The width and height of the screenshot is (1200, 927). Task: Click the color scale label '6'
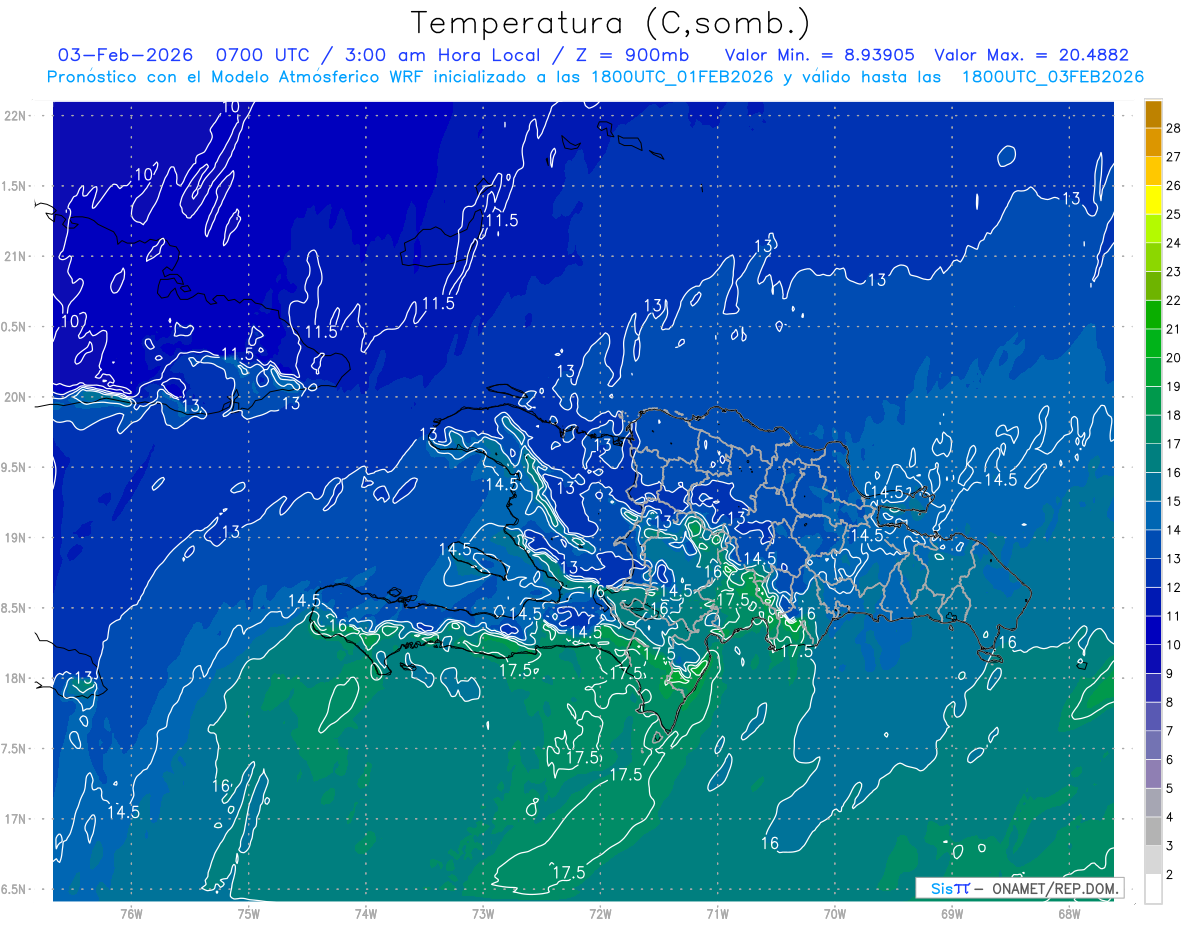[x=1171, y=760]
